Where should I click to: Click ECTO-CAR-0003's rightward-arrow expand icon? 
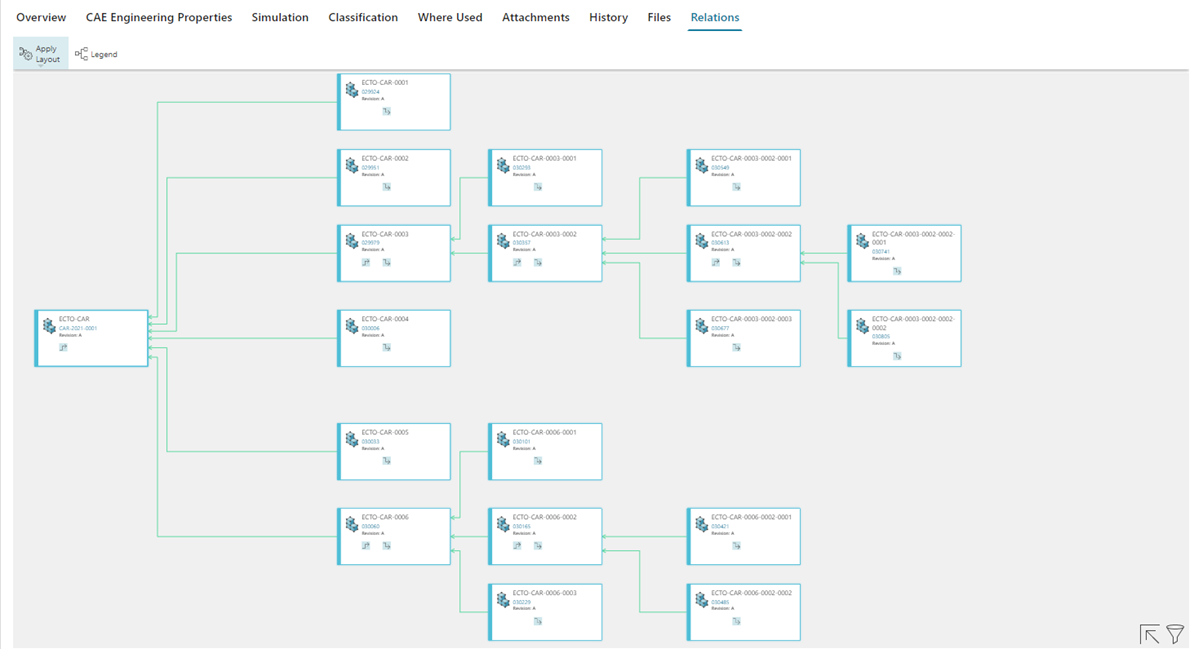pyautogui.click(x=387, y=262)
